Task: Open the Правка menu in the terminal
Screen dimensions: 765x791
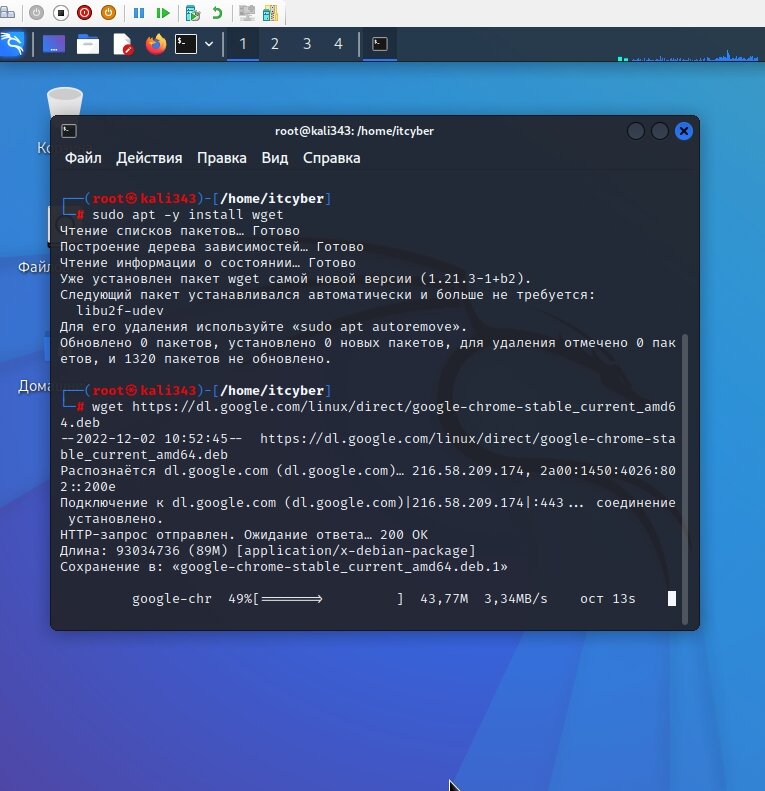Action: tap(222, 158)
